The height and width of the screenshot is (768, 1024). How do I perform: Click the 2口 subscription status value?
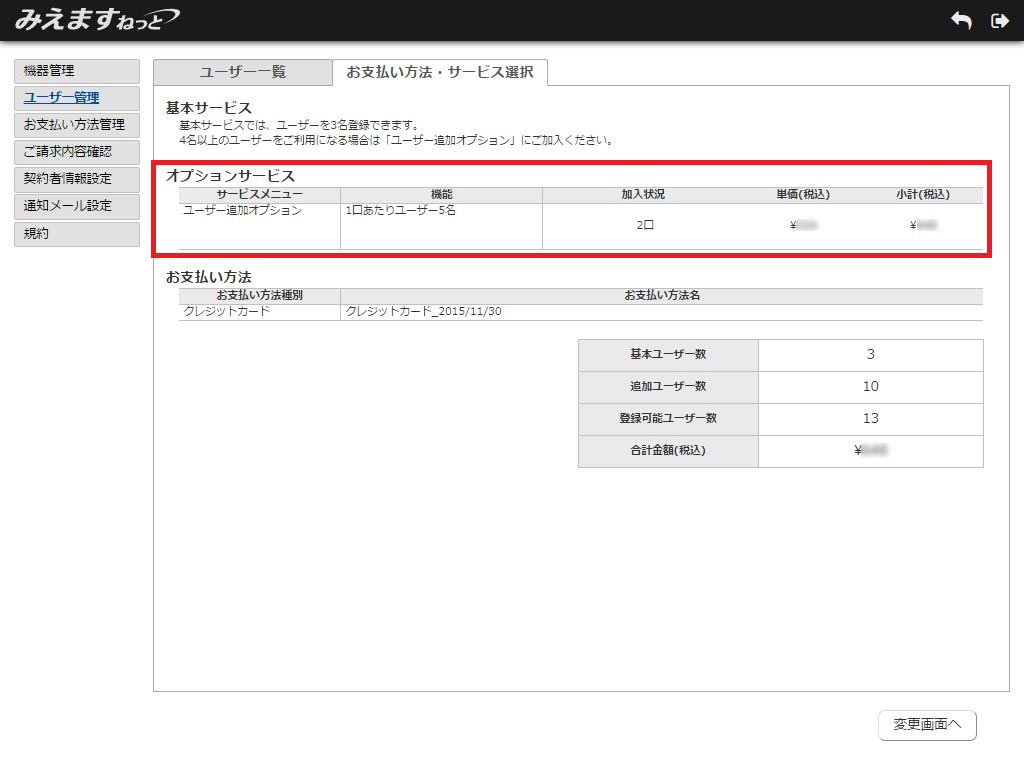tap(645, 226)
